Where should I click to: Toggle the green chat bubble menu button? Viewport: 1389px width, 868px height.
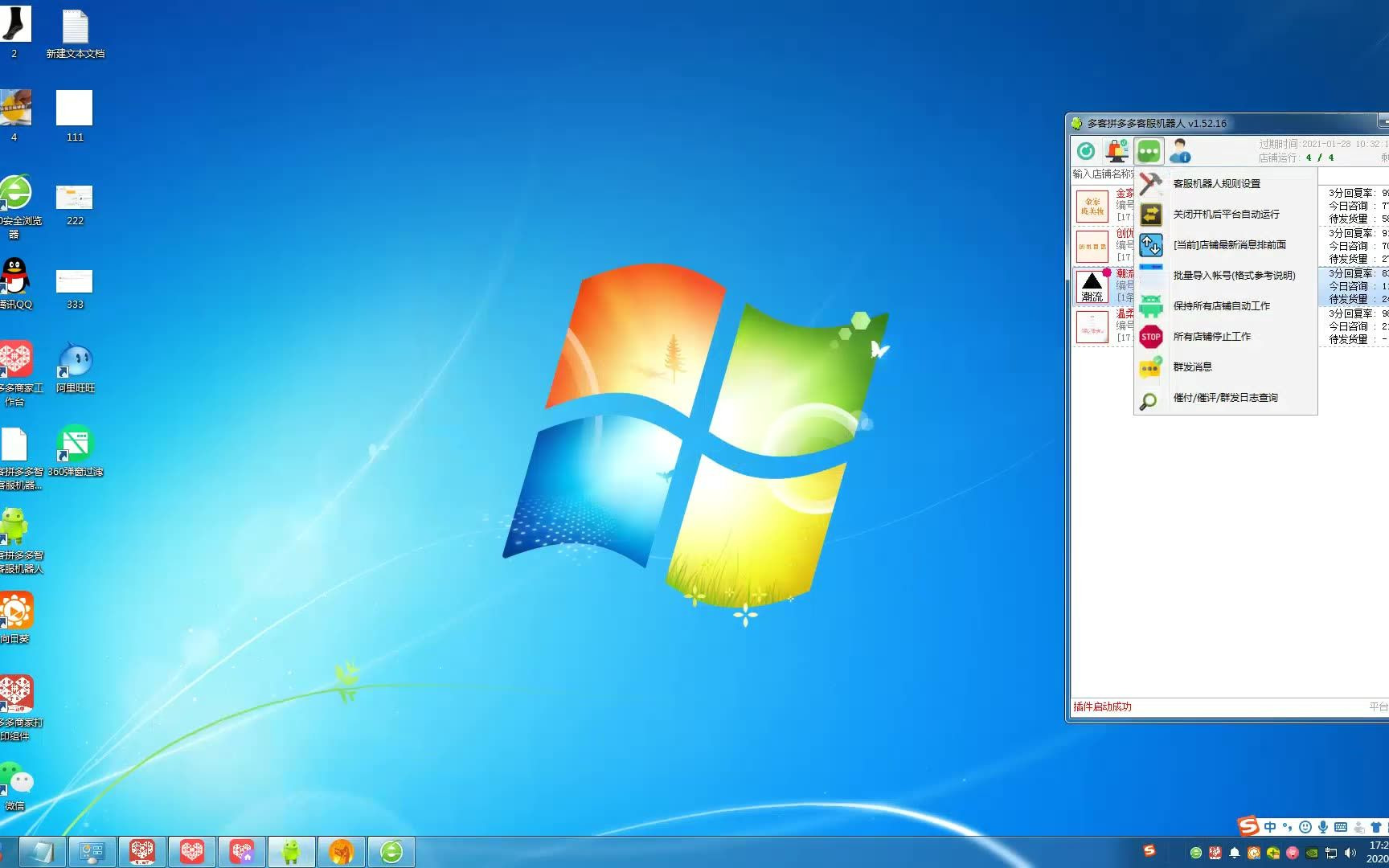pyautogui.click(x=1149, y=151)
